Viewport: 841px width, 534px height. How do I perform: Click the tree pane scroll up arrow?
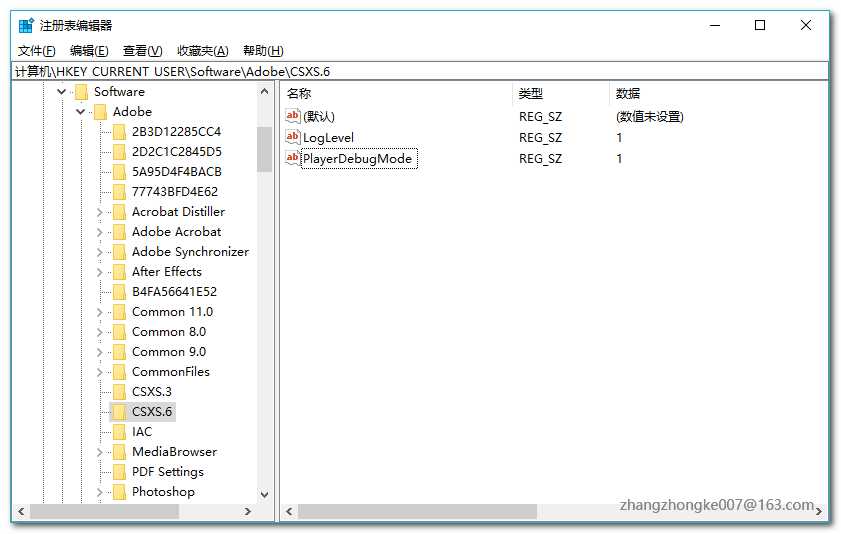click(264, 92)
